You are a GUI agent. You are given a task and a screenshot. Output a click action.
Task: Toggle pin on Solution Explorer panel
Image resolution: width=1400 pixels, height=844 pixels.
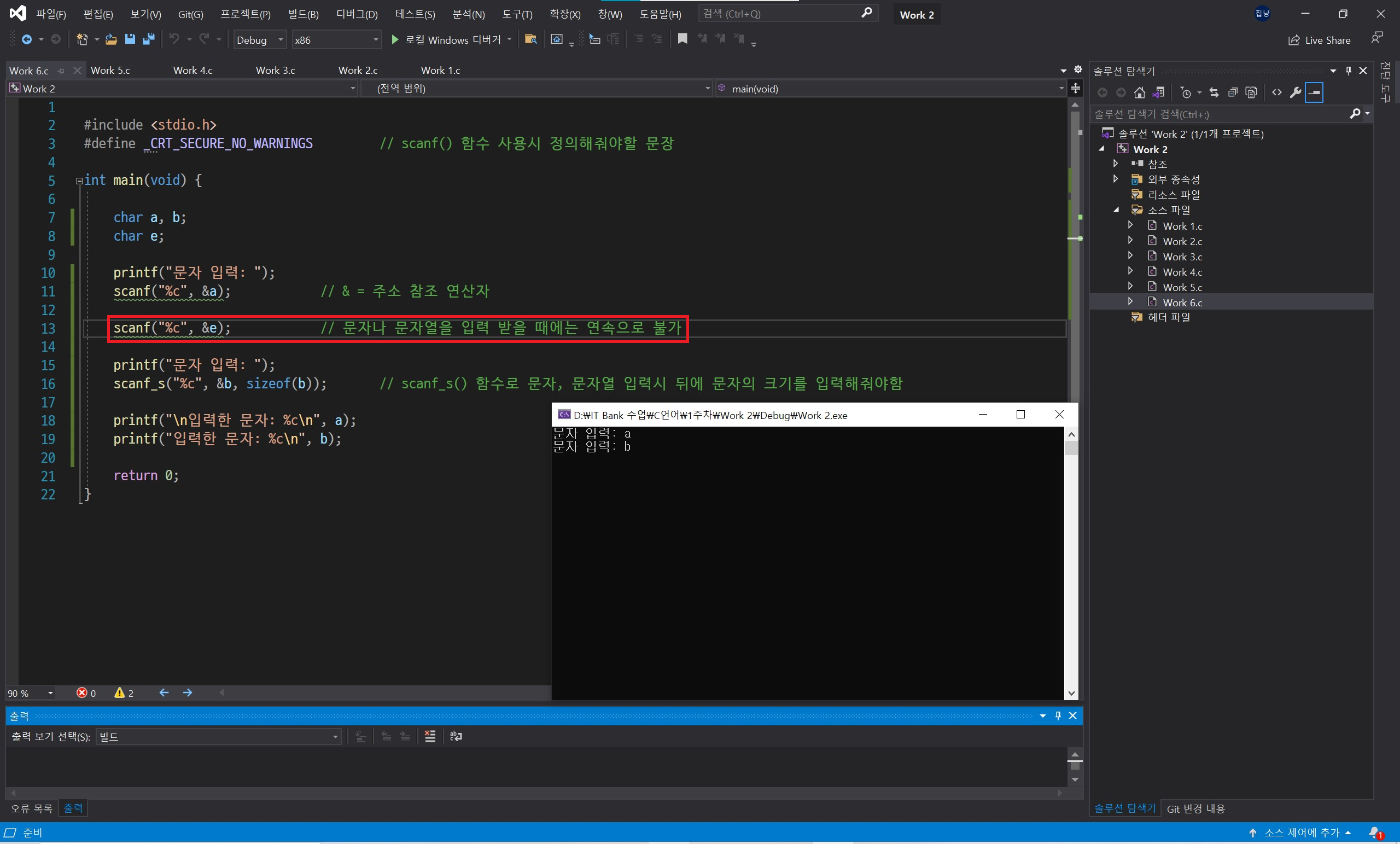point(1348,71)
